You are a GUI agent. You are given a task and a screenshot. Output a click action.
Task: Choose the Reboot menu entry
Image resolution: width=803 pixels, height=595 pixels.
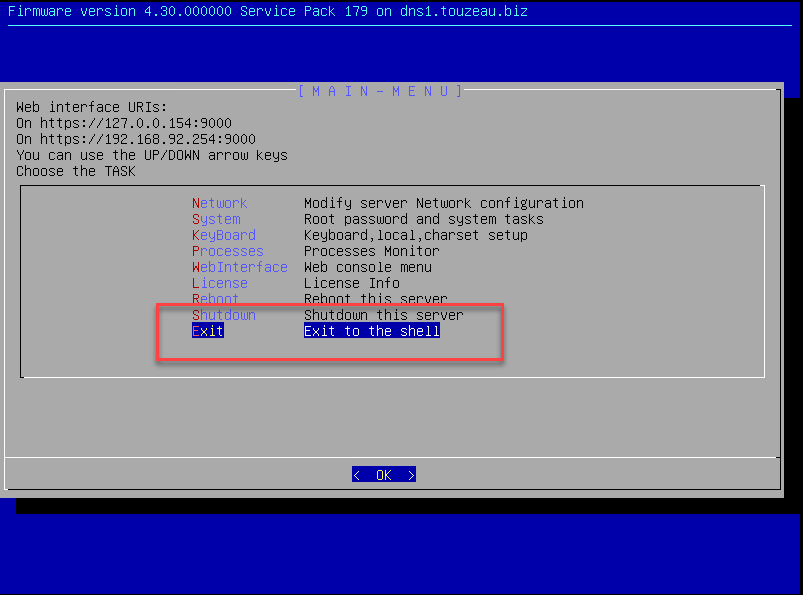coord(215,299)
